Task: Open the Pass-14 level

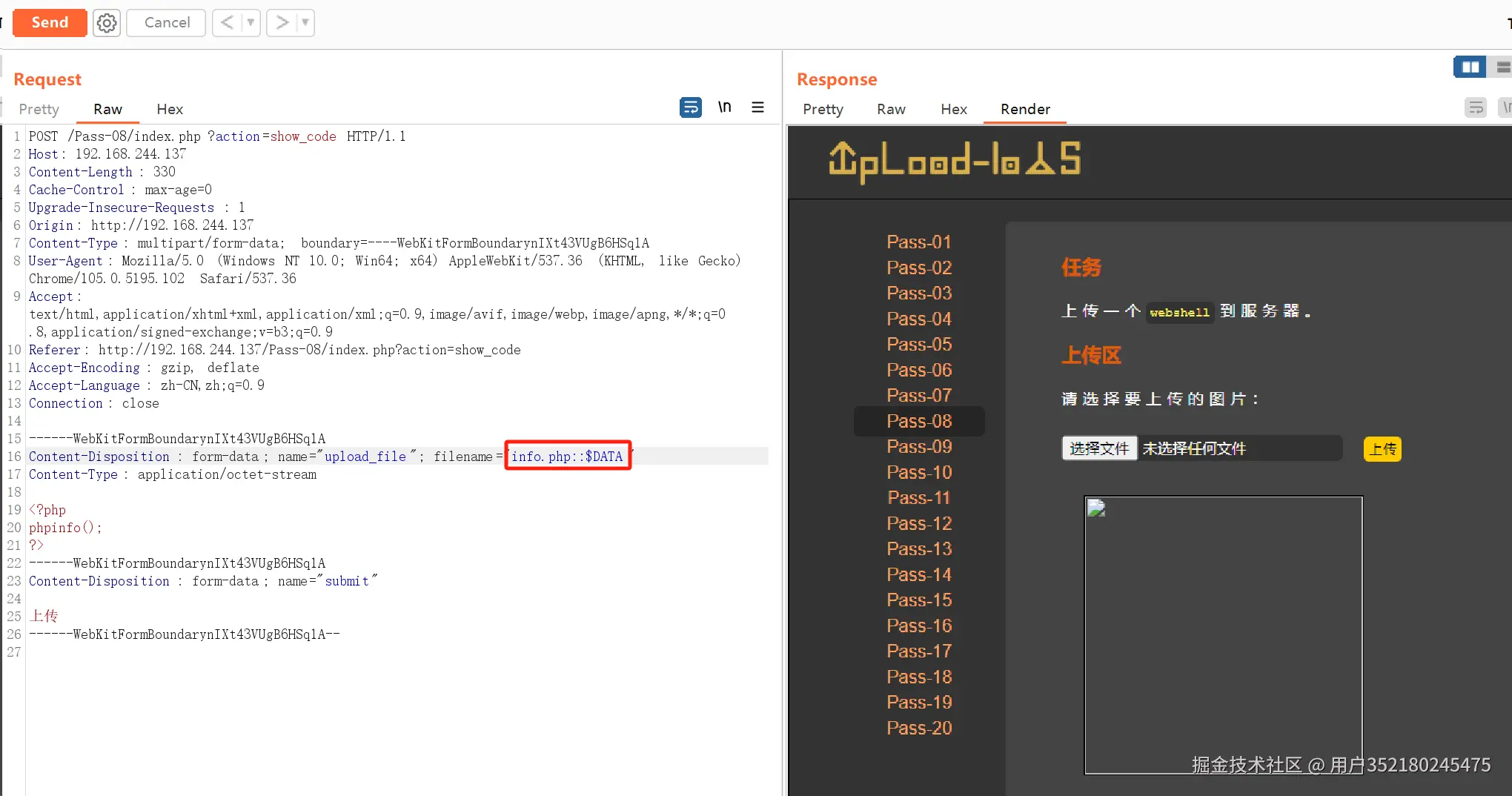Action: coord(919,574)
